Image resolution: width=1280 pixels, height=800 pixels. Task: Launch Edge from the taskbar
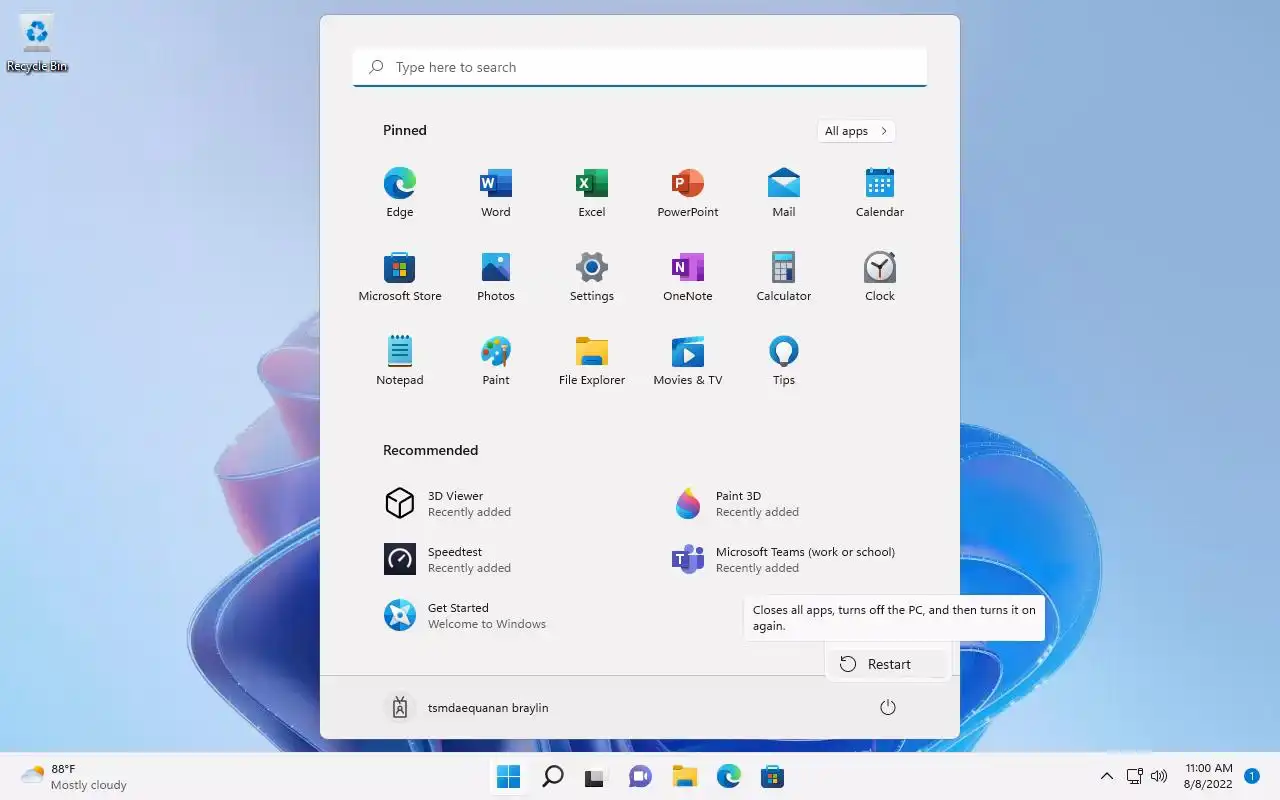tap(729, 776)
